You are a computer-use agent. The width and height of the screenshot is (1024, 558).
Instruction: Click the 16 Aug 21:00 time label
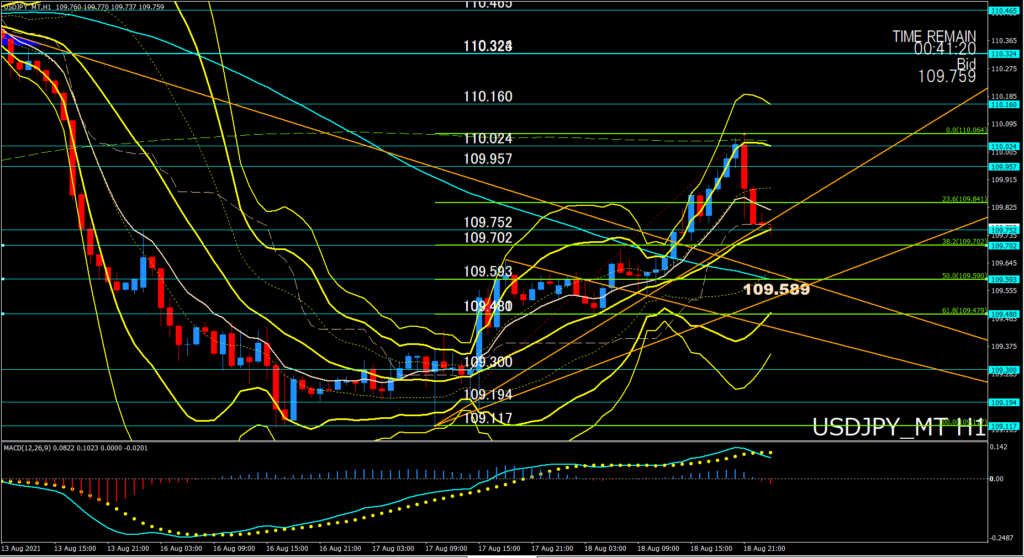(x=340, y=549)
